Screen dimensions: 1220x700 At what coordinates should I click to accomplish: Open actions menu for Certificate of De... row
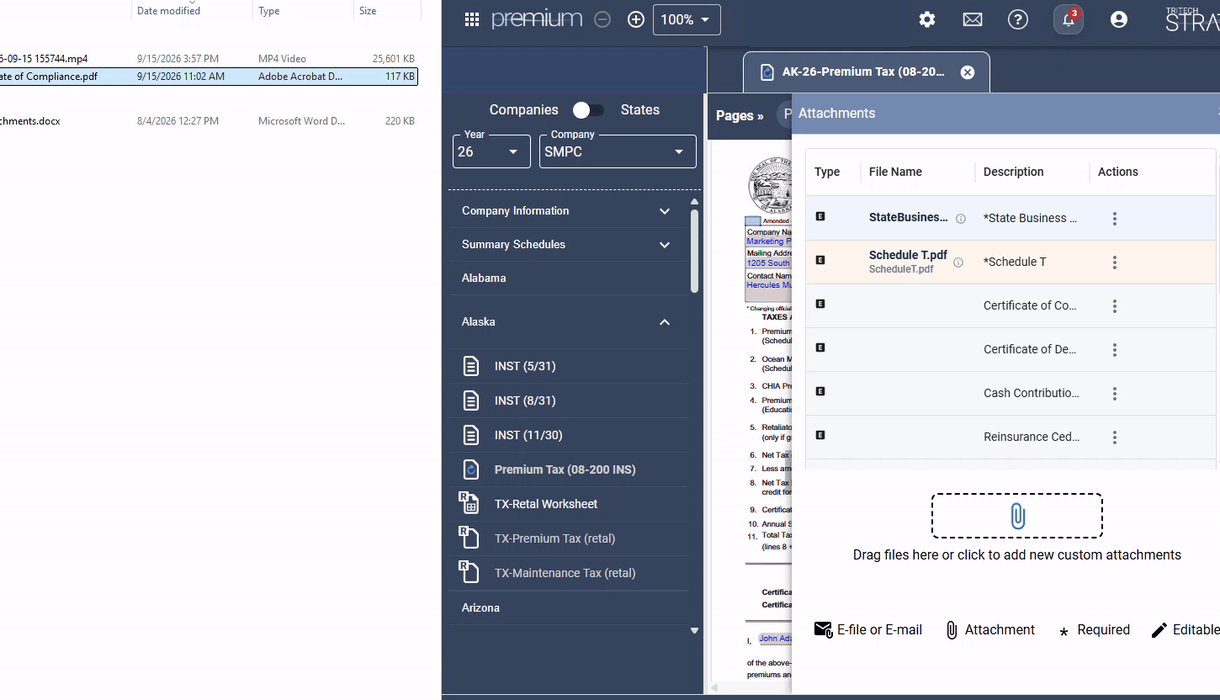click(x=1114, y=350)
